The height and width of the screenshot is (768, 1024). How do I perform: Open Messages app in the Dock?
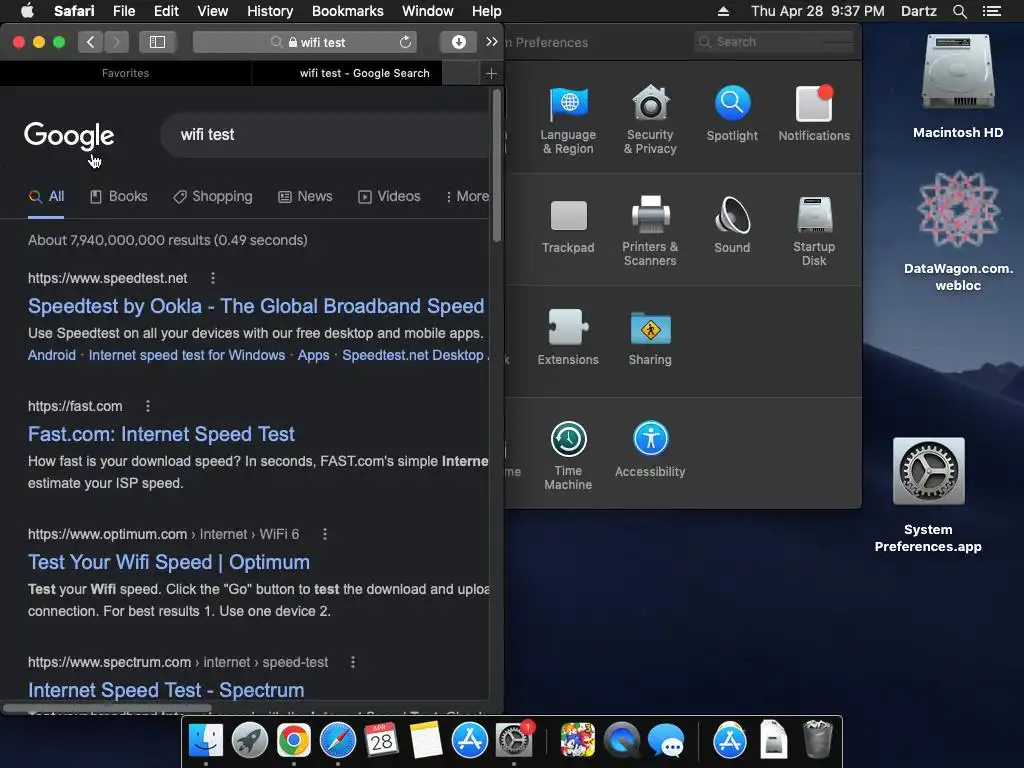666,741
